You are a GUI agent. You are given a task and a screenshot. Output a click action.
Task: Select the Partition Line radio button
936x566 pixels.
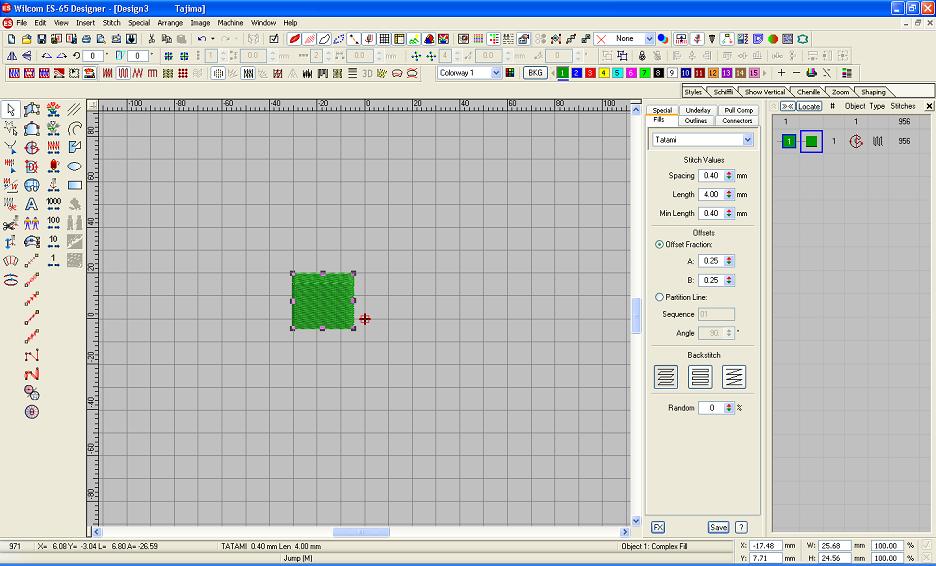[659, 297]
